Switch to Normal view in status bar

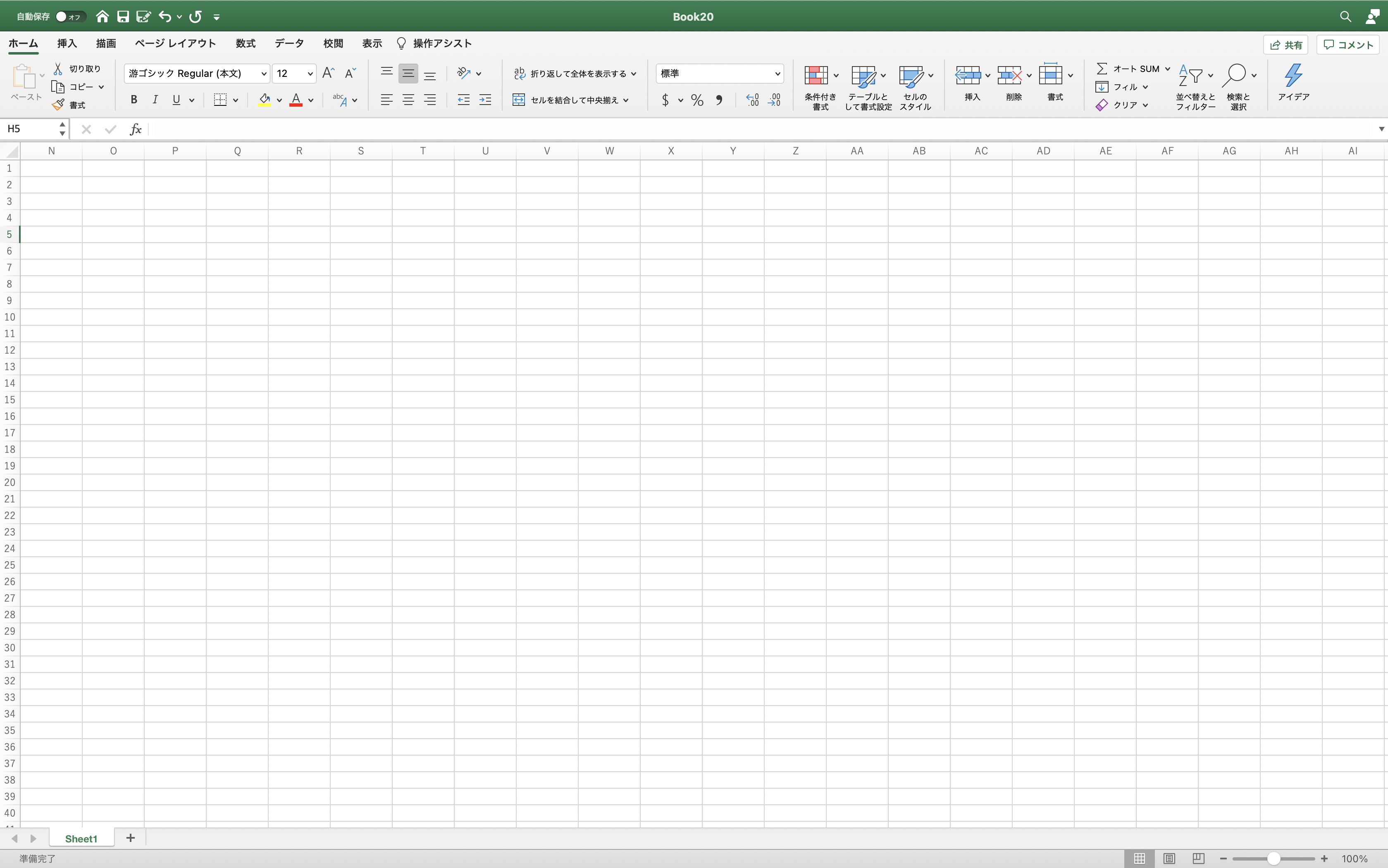point(1140,858)
